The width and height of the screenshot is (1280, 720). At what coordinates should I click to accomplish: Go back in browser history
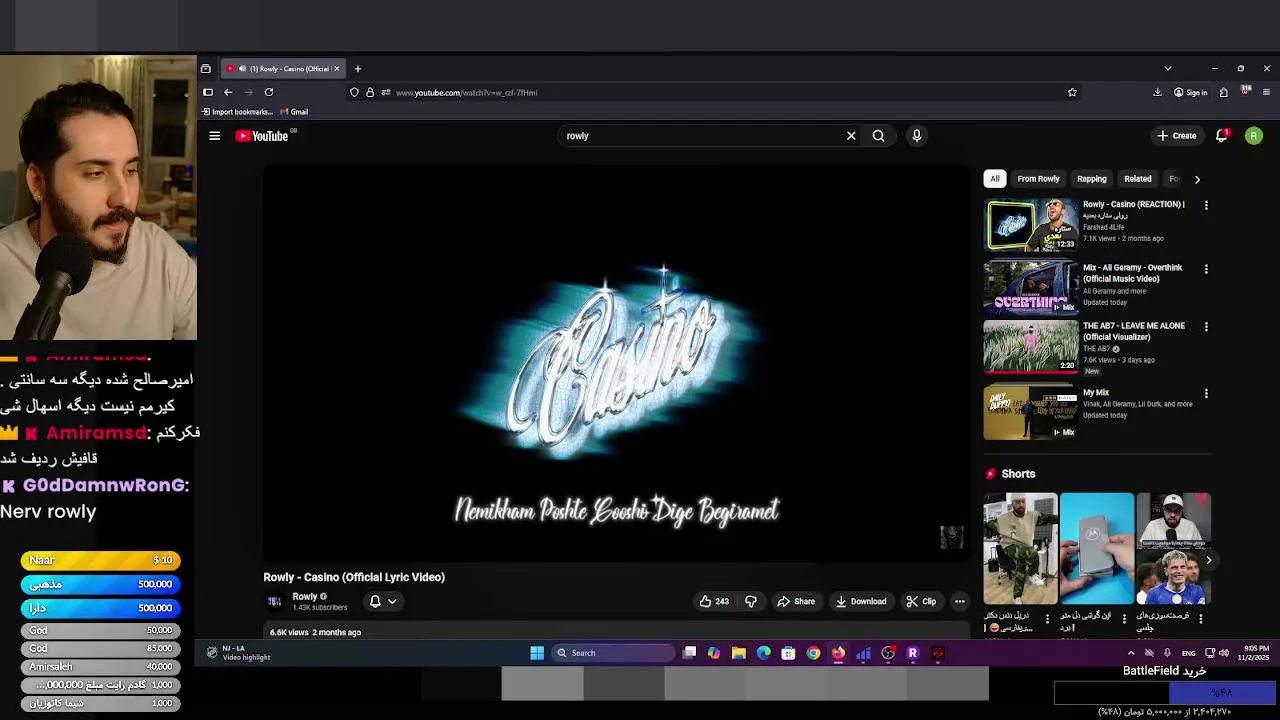(x=228, y=92)
